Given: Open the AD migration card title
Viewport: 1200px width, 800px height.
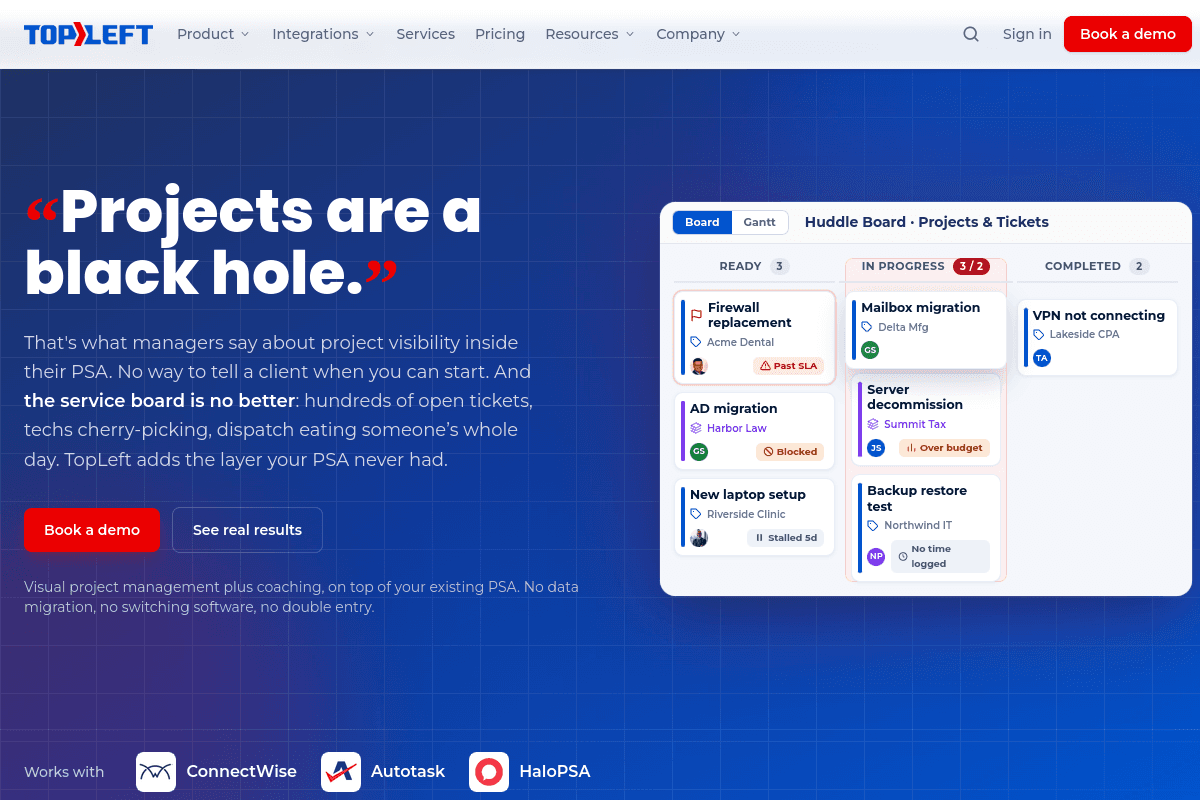Looking at the screenshot, I should coord(733,408).
